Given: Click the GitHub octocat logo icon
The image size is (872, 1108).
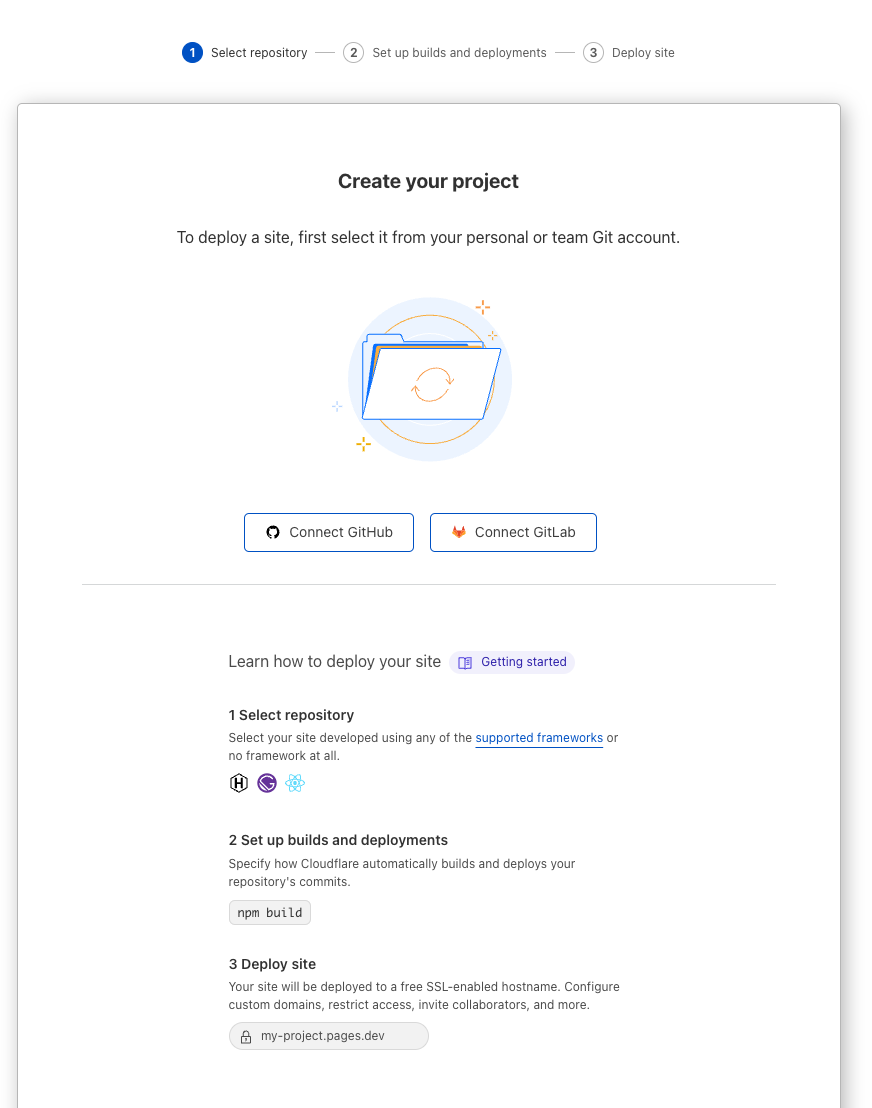Looking at the screenshot, I should pyautogui.click(x=273, y=532).
